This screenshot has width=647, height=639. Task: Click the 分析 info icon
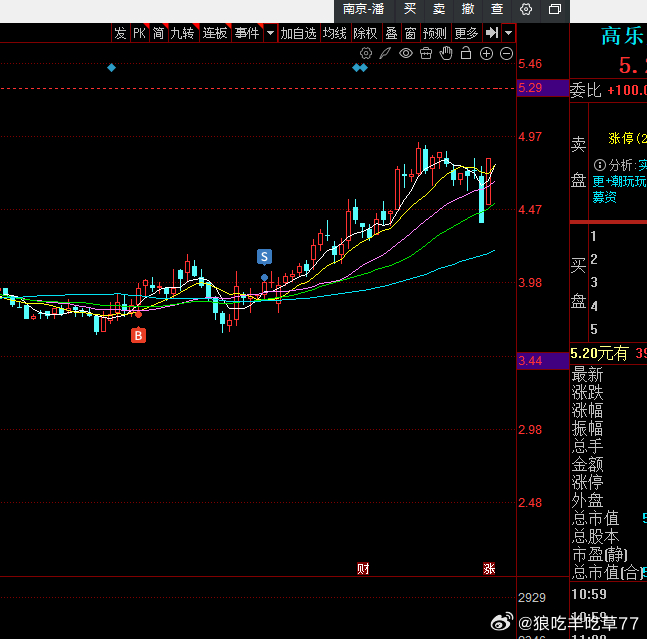600,165
